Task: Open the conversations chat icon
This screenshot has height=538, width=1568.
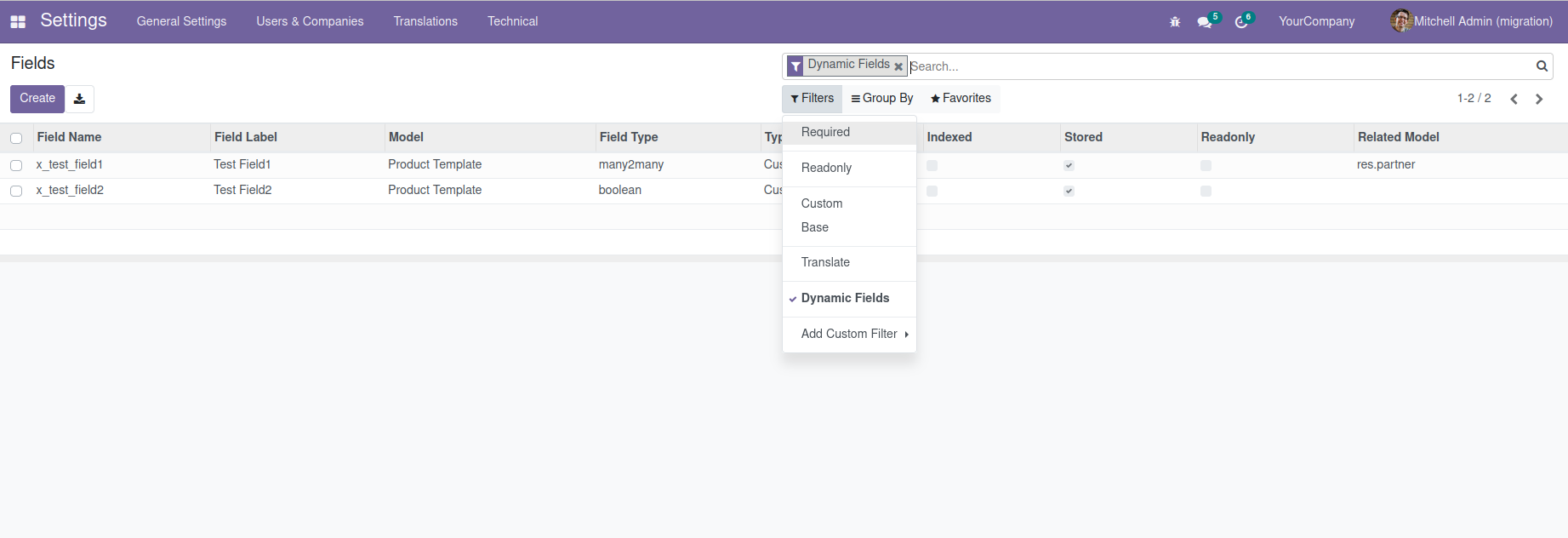Action: pos(1205,22)
